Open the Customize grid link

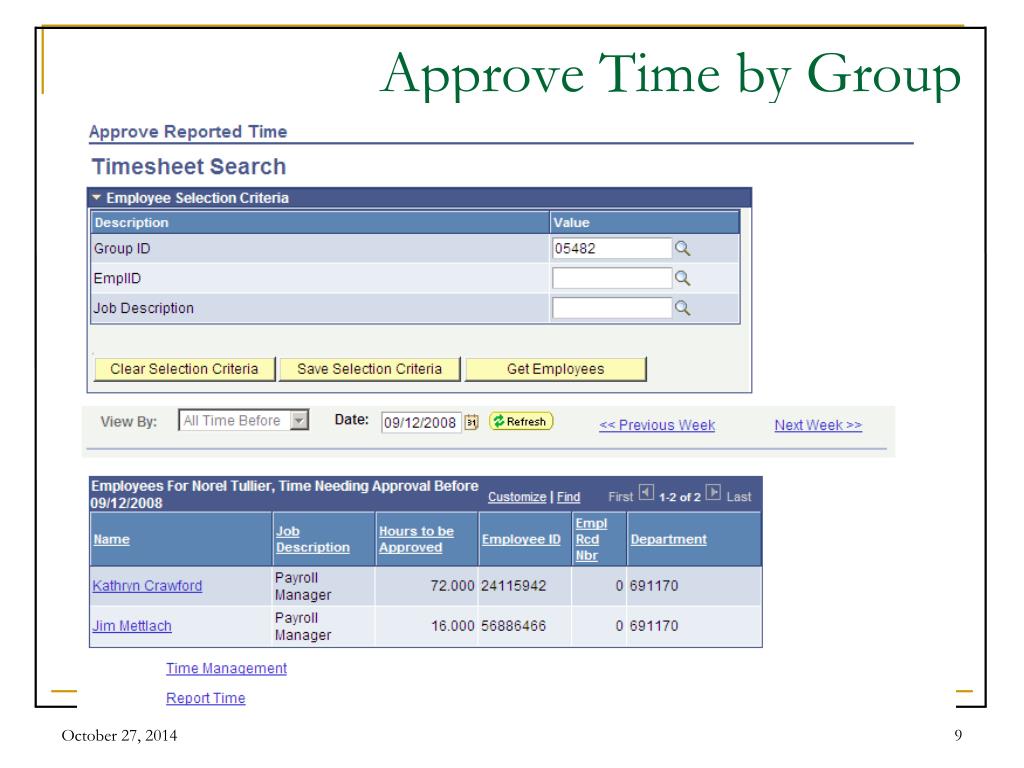tap(517, 497)
